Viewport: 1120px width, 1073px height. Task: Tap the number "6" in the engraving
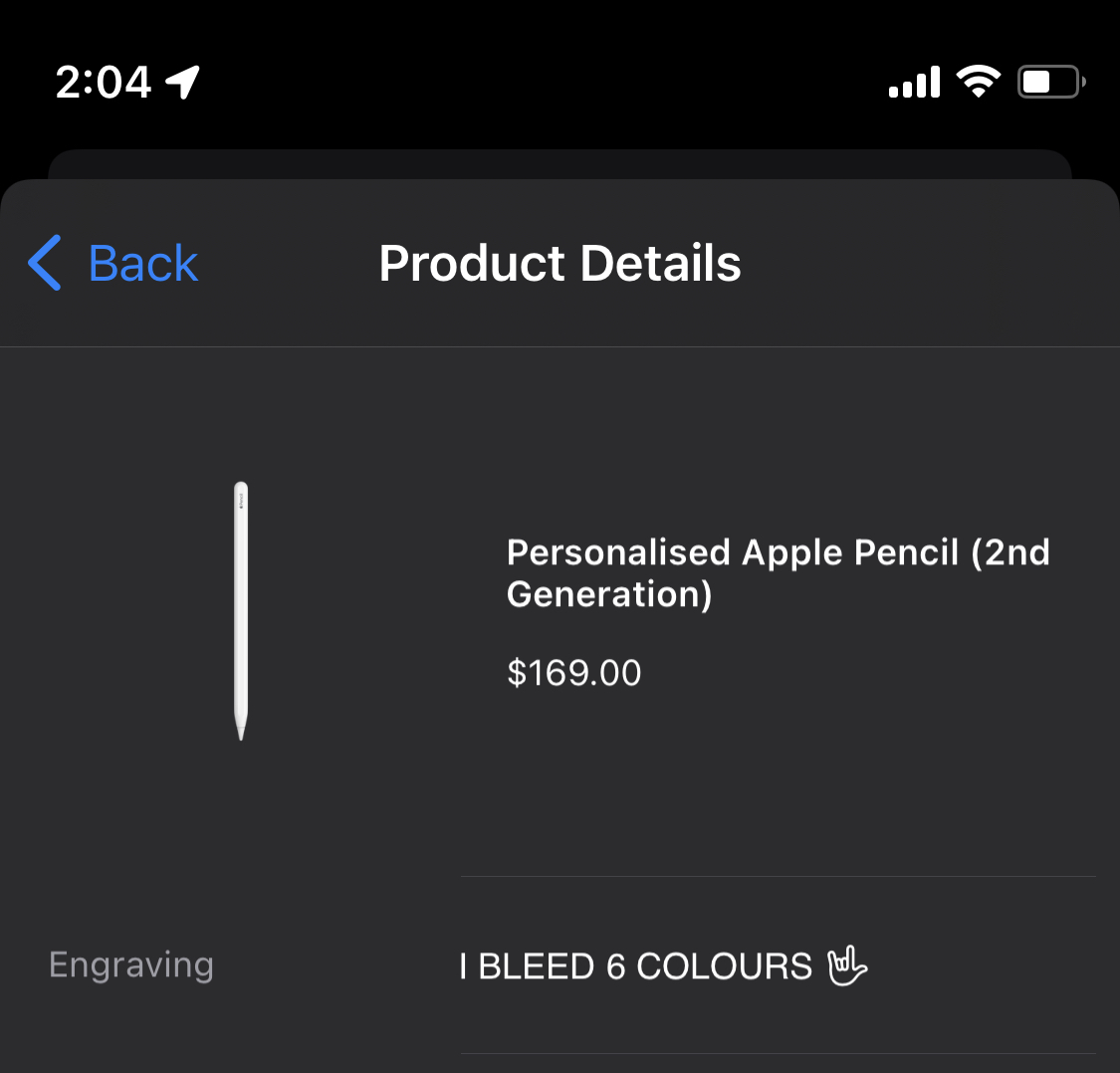[615, 966]
